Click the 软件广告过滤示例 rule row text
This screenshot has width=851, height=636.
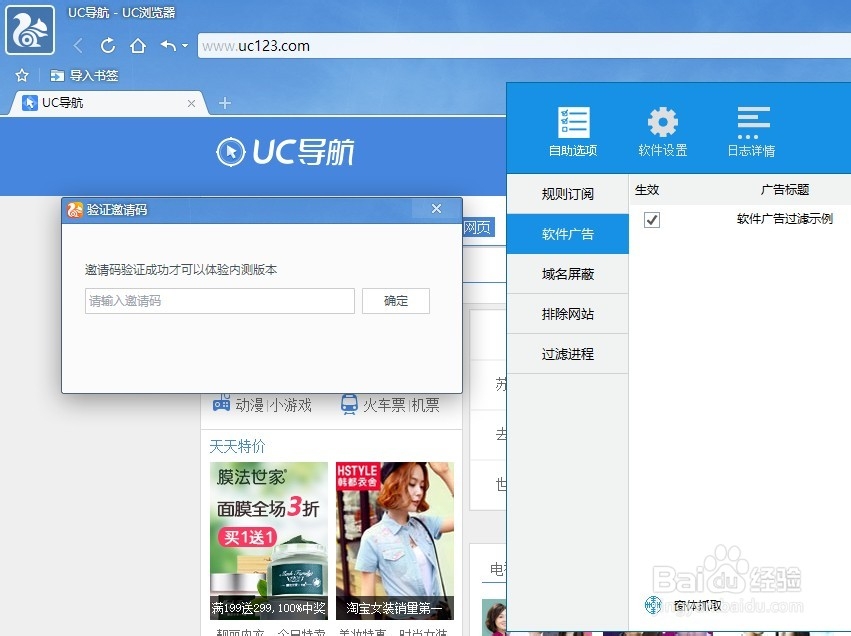pos(785,219)
